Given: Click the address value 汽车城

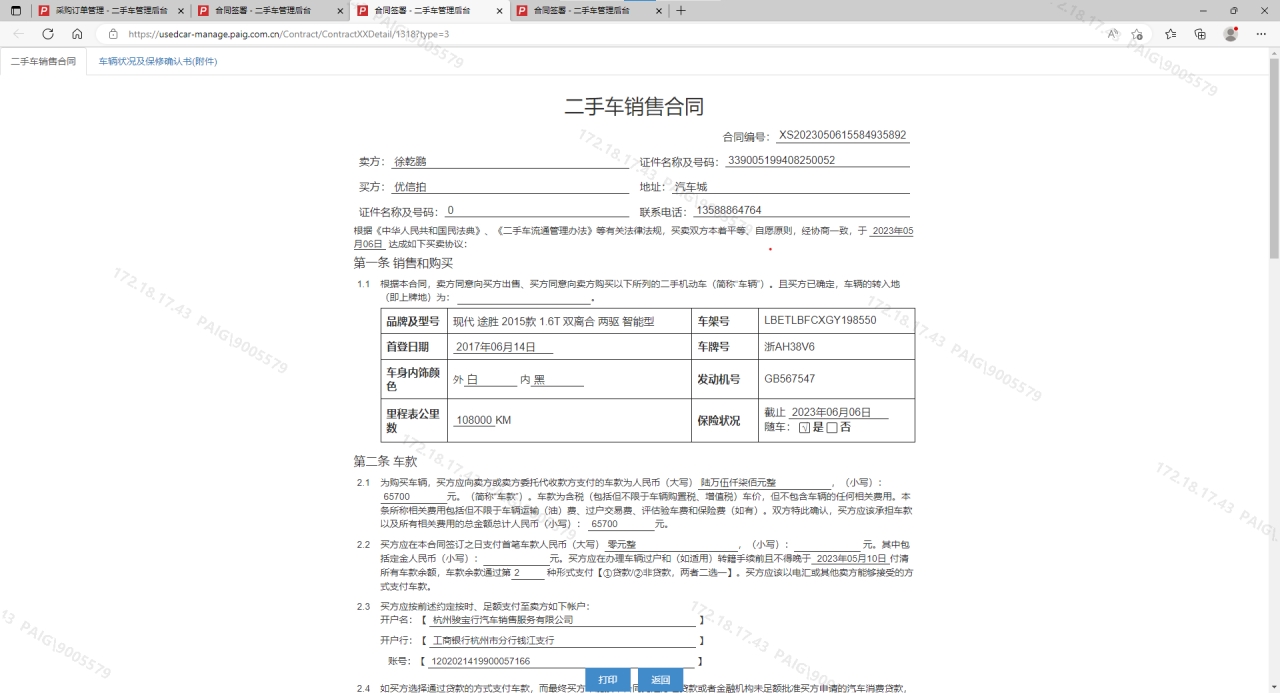Looking at the screenshot, I should point(691,187).
